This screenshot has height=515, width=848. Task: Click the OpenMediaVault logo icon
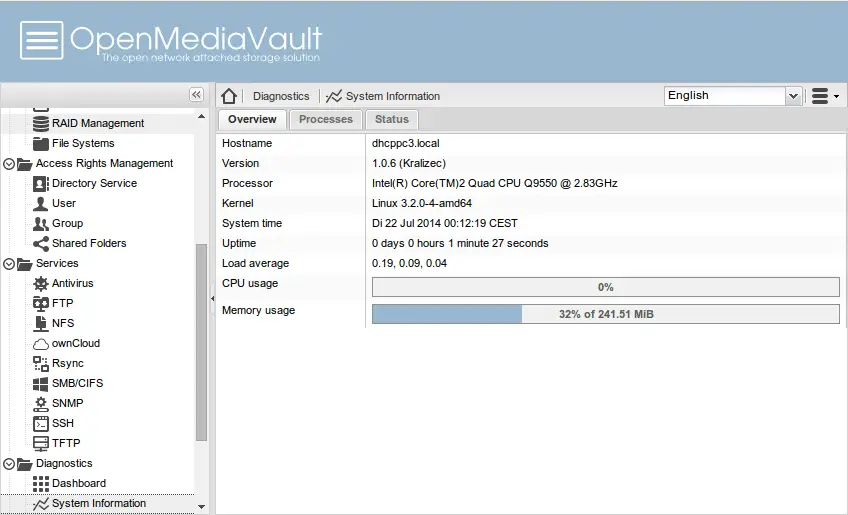point(42,41)
